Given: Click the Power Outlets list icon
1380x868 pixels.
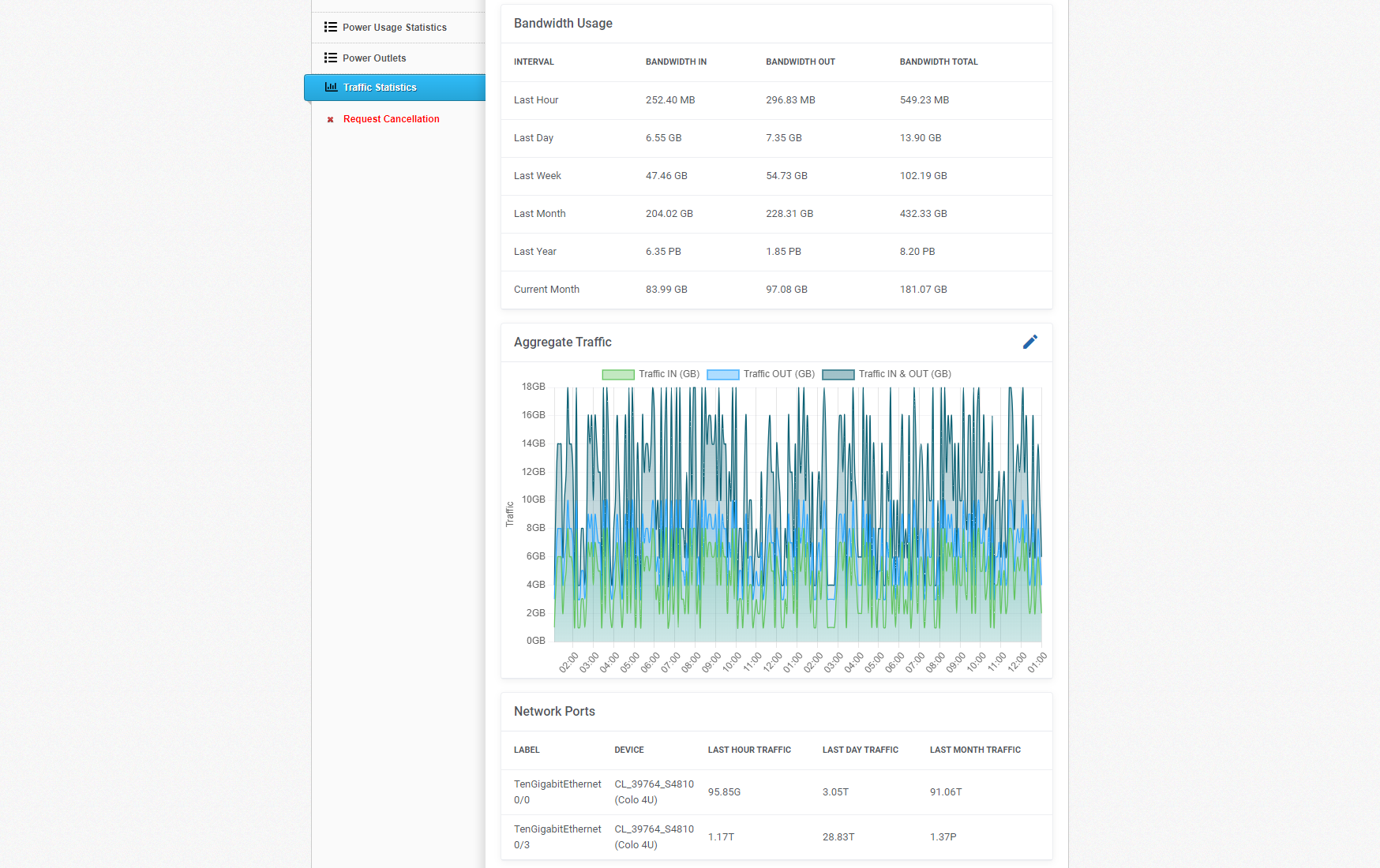Looking at the screenshot, I should (331, 58).
